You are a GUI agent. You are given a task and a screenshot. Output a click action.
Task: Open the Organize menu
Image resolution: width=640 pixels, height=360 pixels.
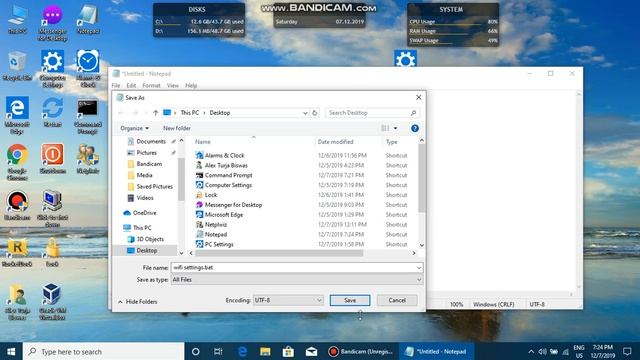[134, 128]
